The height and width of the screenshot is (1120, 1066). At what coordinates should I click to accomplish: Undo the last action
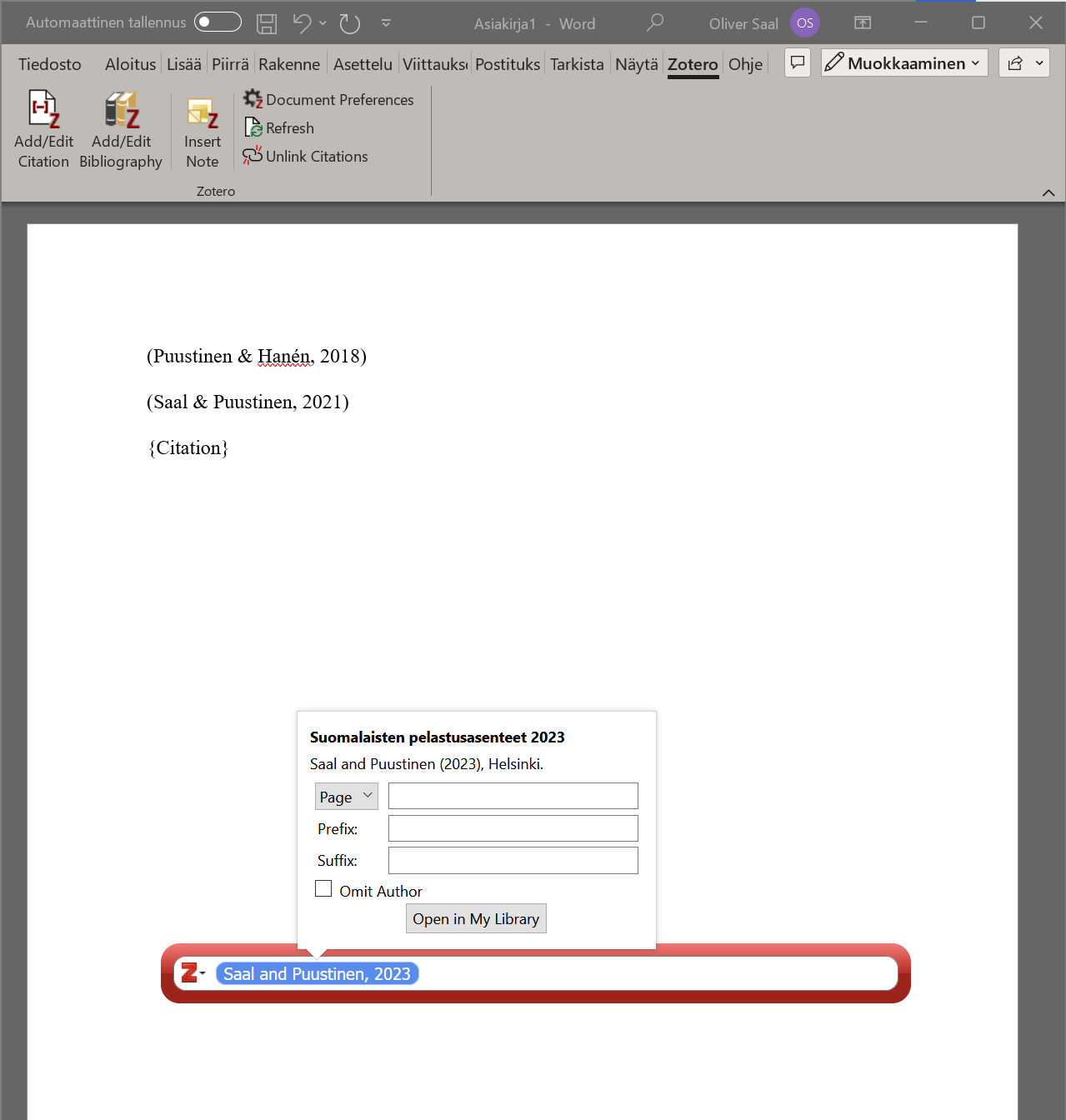point(302,24)
